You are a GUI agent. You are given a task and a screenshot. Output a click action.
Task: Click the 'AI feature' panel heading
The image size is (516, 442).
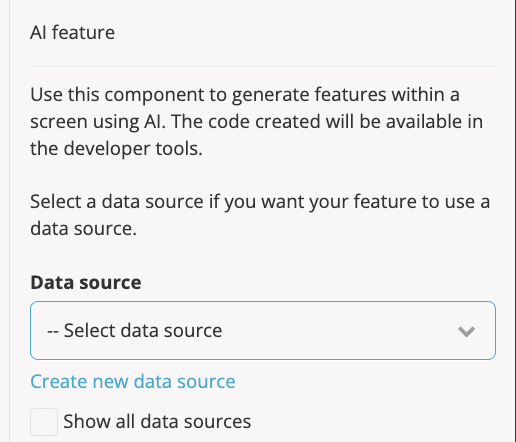coord(72,33)
